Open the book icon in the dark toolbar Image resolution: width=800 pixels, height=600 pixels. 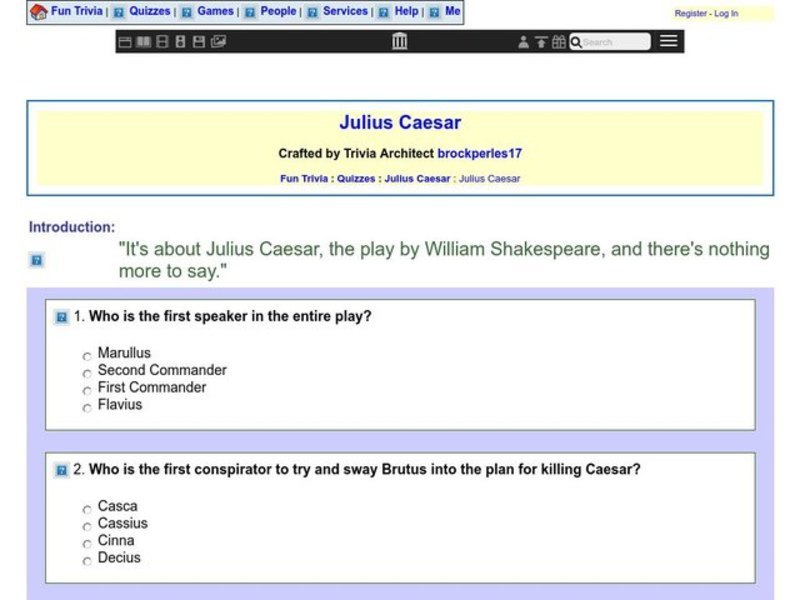pyautogui.click(x=143, y=42)
